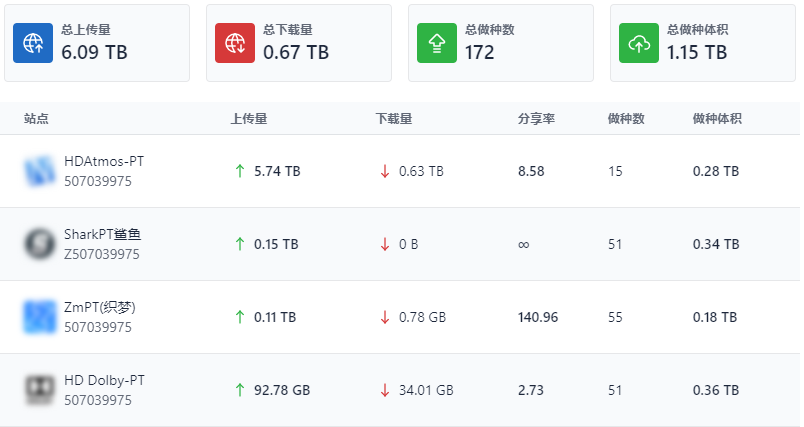Click the HDAtmos-PT site logo

39,171
